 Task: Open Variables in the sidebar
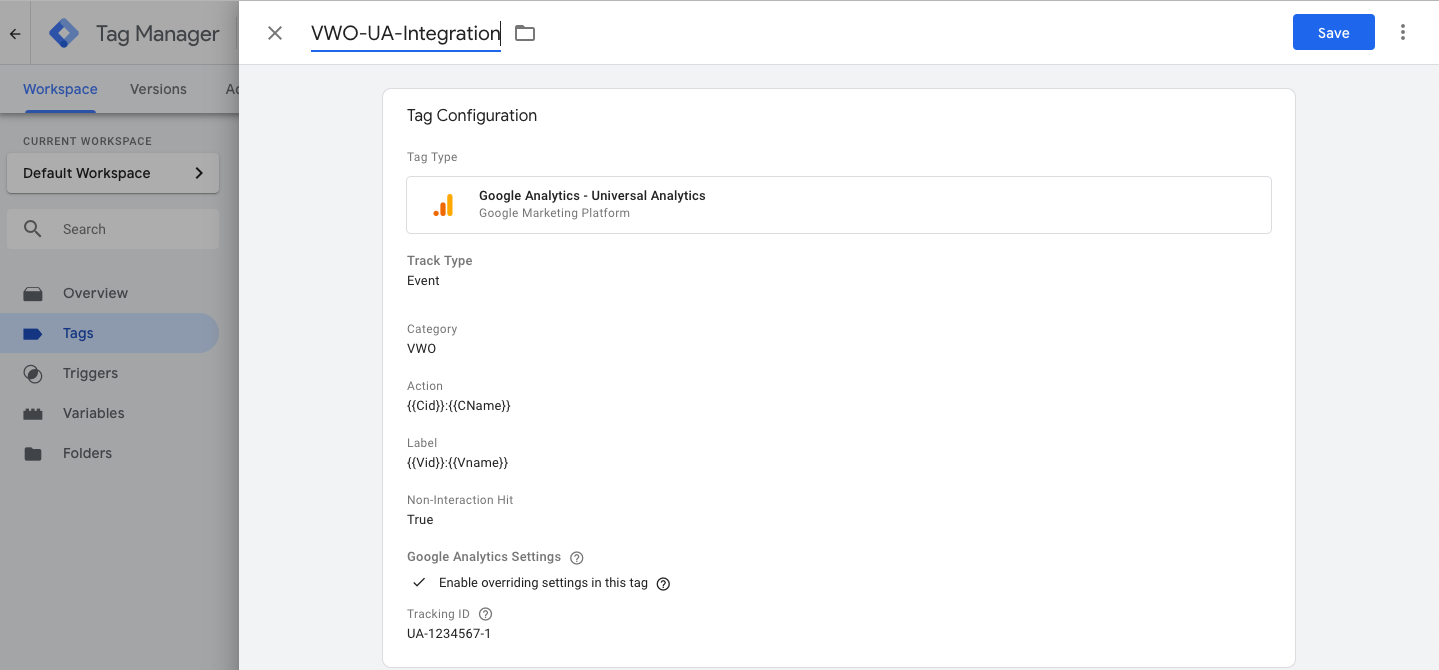[x=109, y=413]
